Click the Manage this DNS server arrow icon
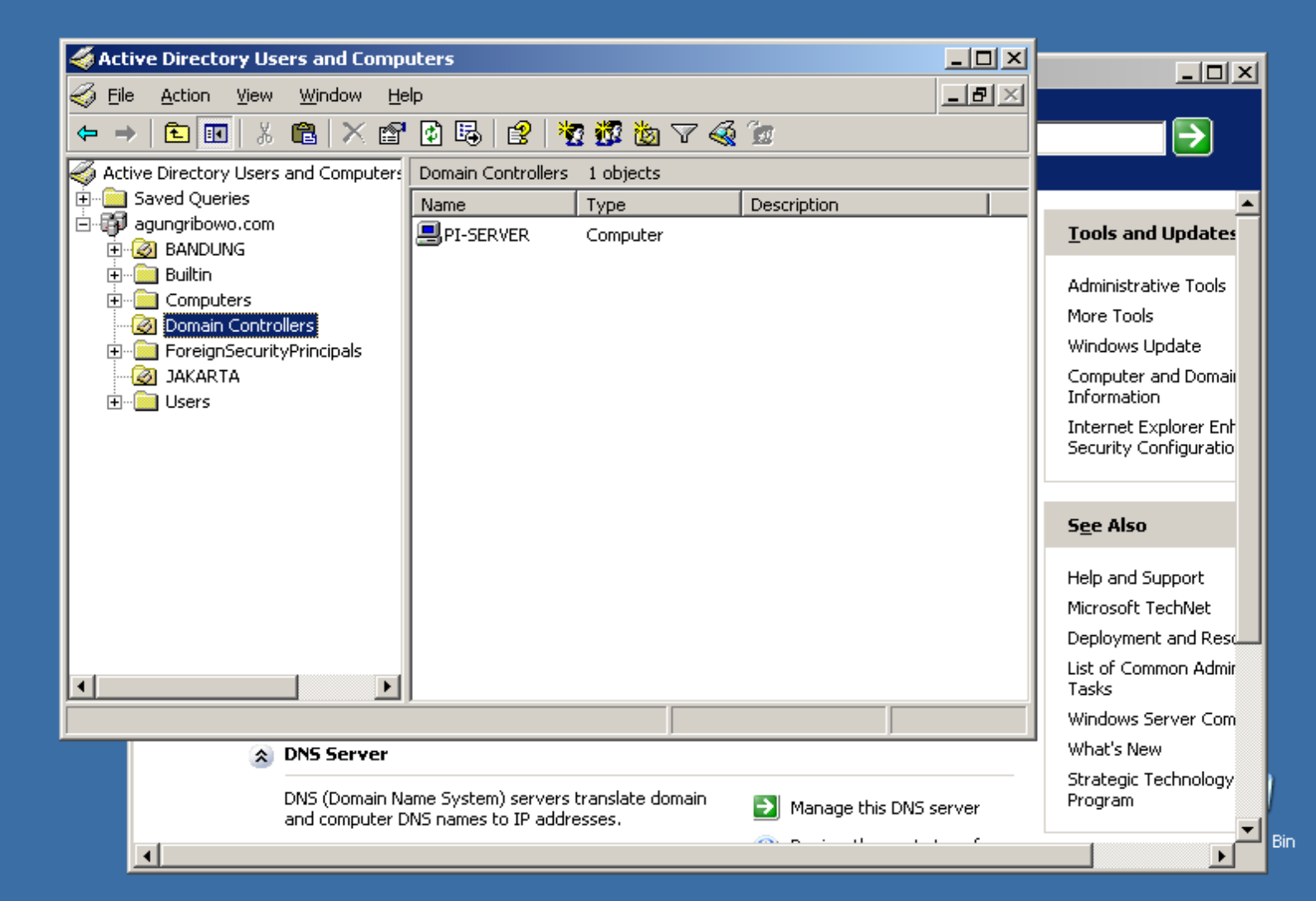Screen dimensions: 1316x901 click(766, 807)
